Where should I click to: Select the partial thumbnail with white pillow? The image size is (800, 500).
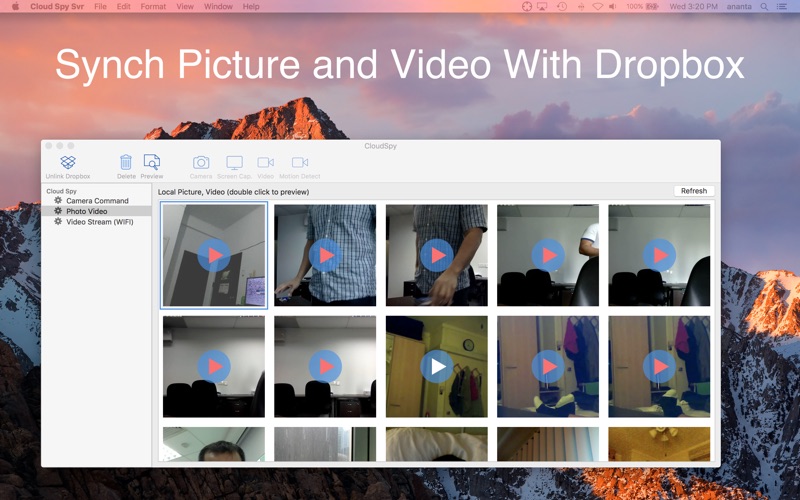[x=437, y=444]
